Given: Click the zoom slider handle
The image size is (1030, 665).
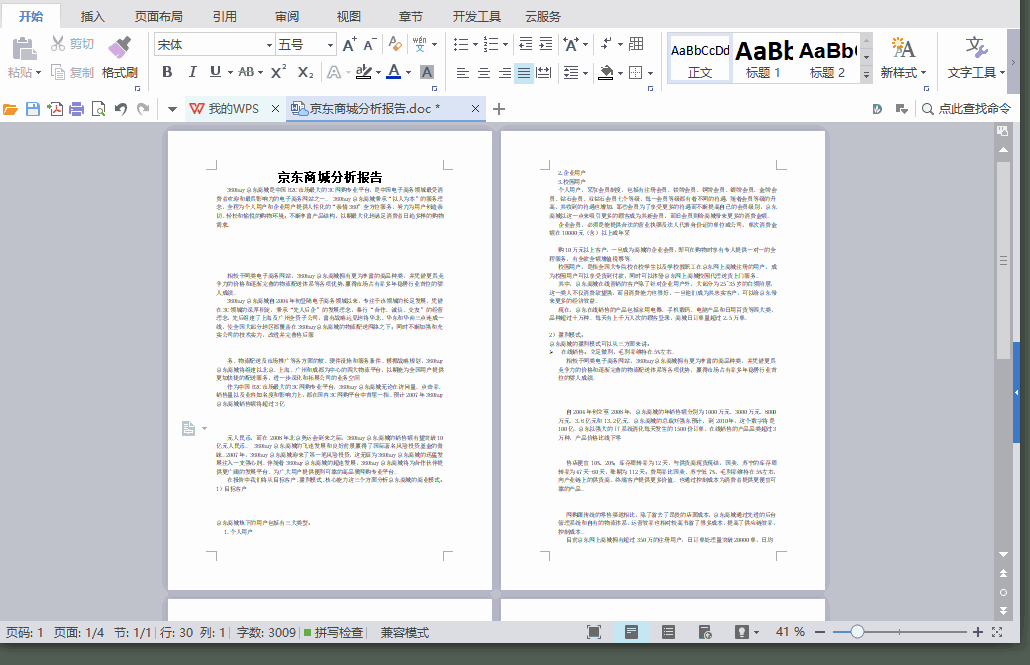Looking at the screenshot, I should point(857,632).
